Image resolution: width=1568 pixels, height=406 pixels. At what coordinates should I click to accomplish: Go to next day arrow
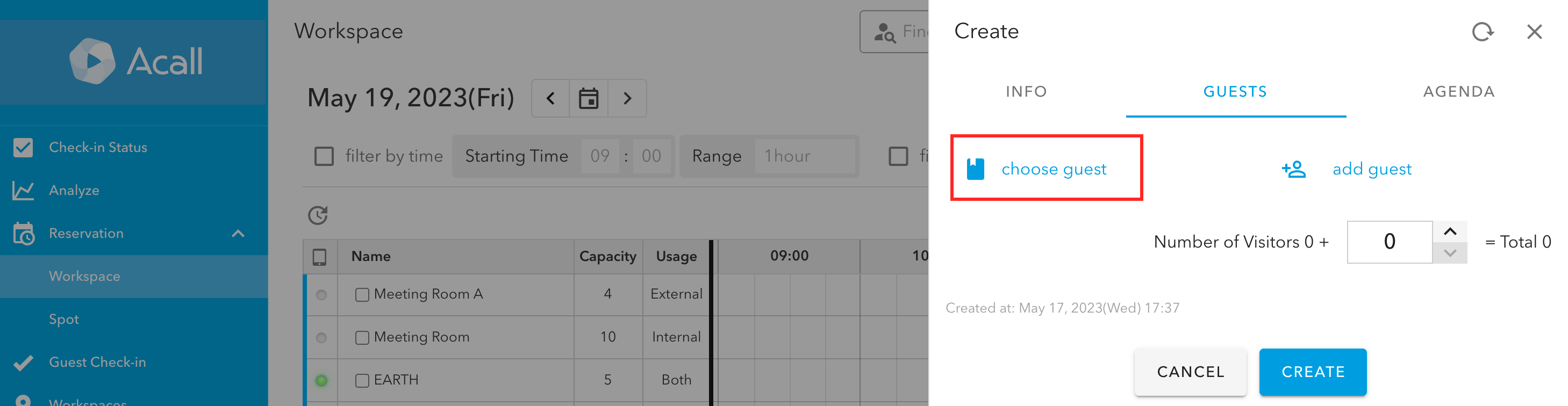(627, 98)
